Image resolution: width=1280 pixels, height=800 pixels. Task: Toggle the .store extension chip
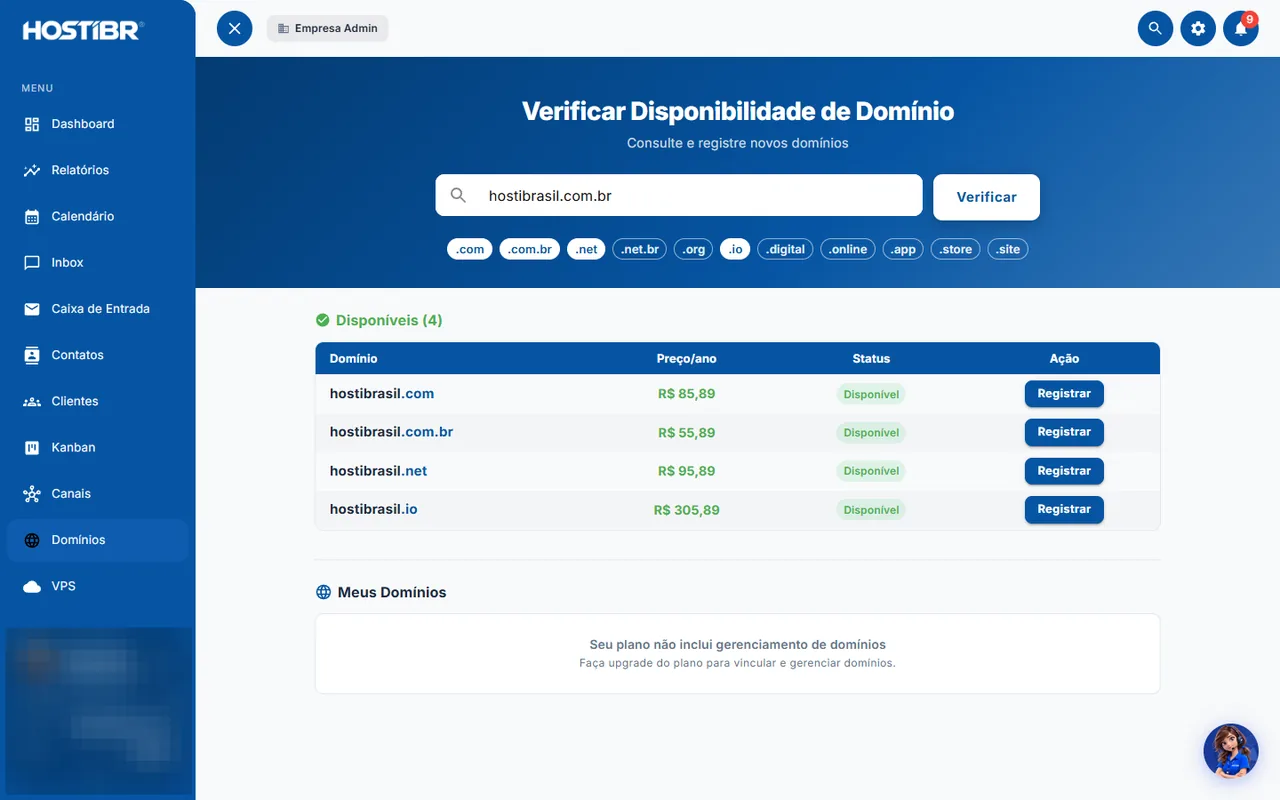pyautogui.click(x=956, y=249)
